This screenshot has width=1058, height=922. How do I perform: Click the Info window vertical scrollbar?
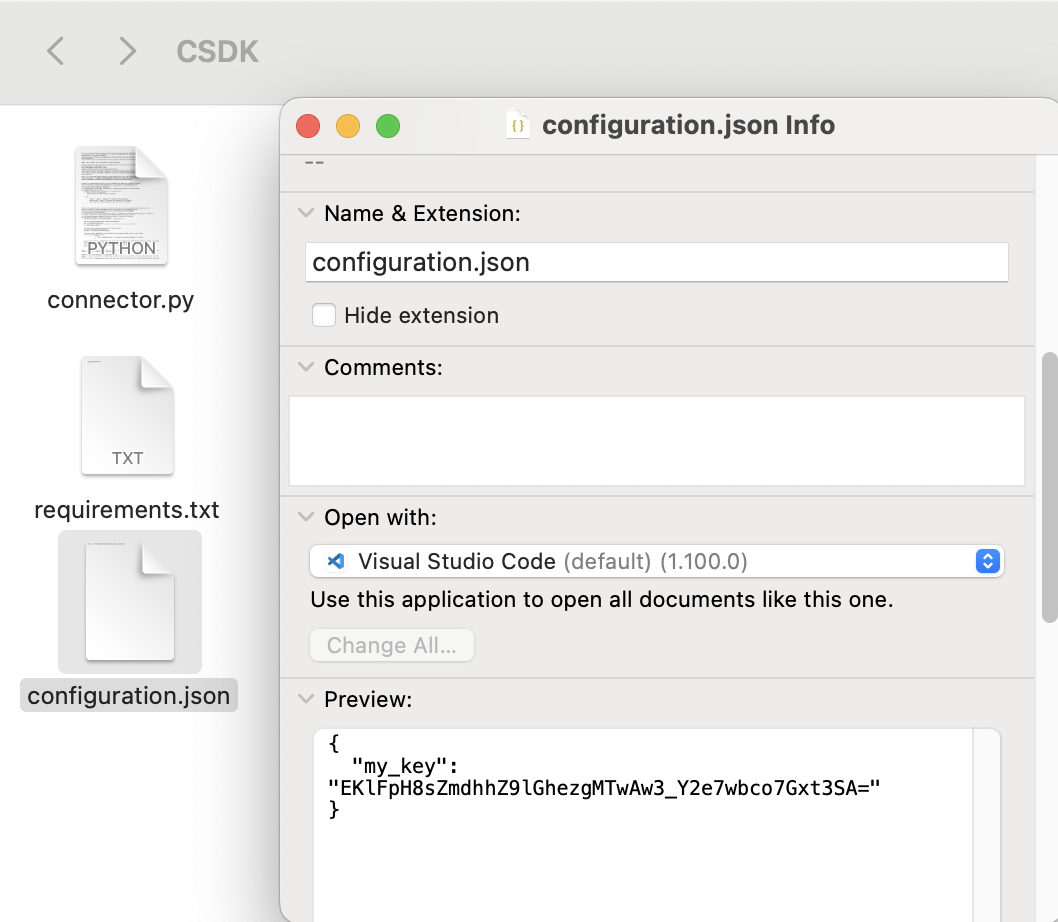pos(1050,487)
